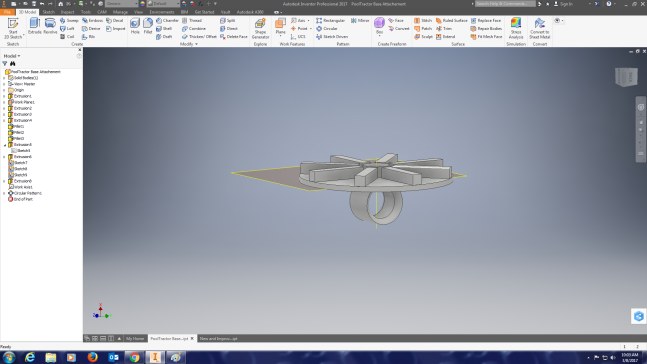The width and height of the screenshot is (647, 364).
Task: Click the browser filter icon
Action: pyautogui.click(x=5, y=64)
